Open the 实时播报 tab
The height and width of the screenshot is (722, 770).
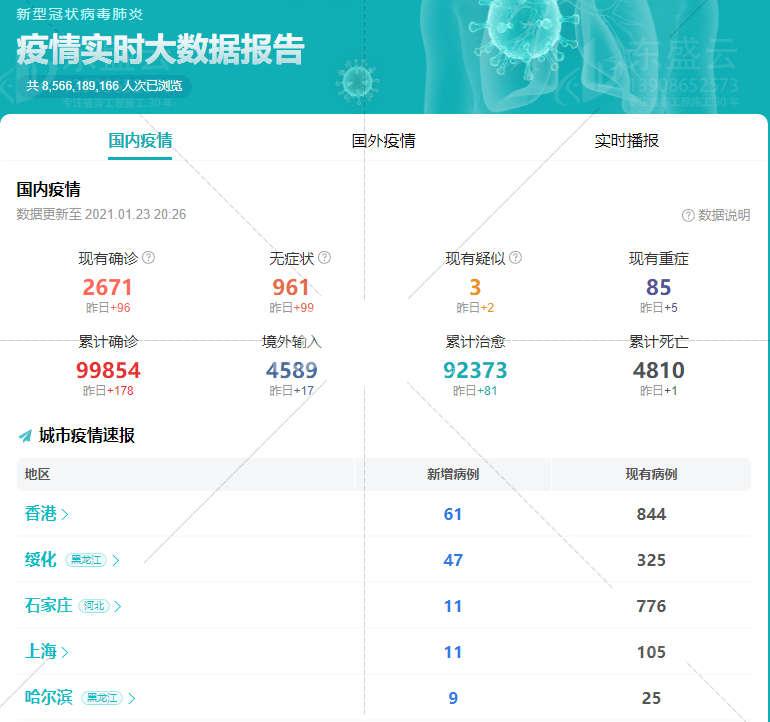(x=627, y=141)
